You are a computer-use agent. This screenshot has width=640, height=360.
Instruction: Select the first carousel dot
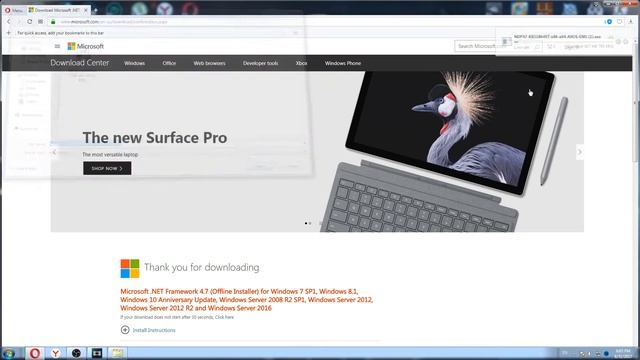click(x=306, y=223)
